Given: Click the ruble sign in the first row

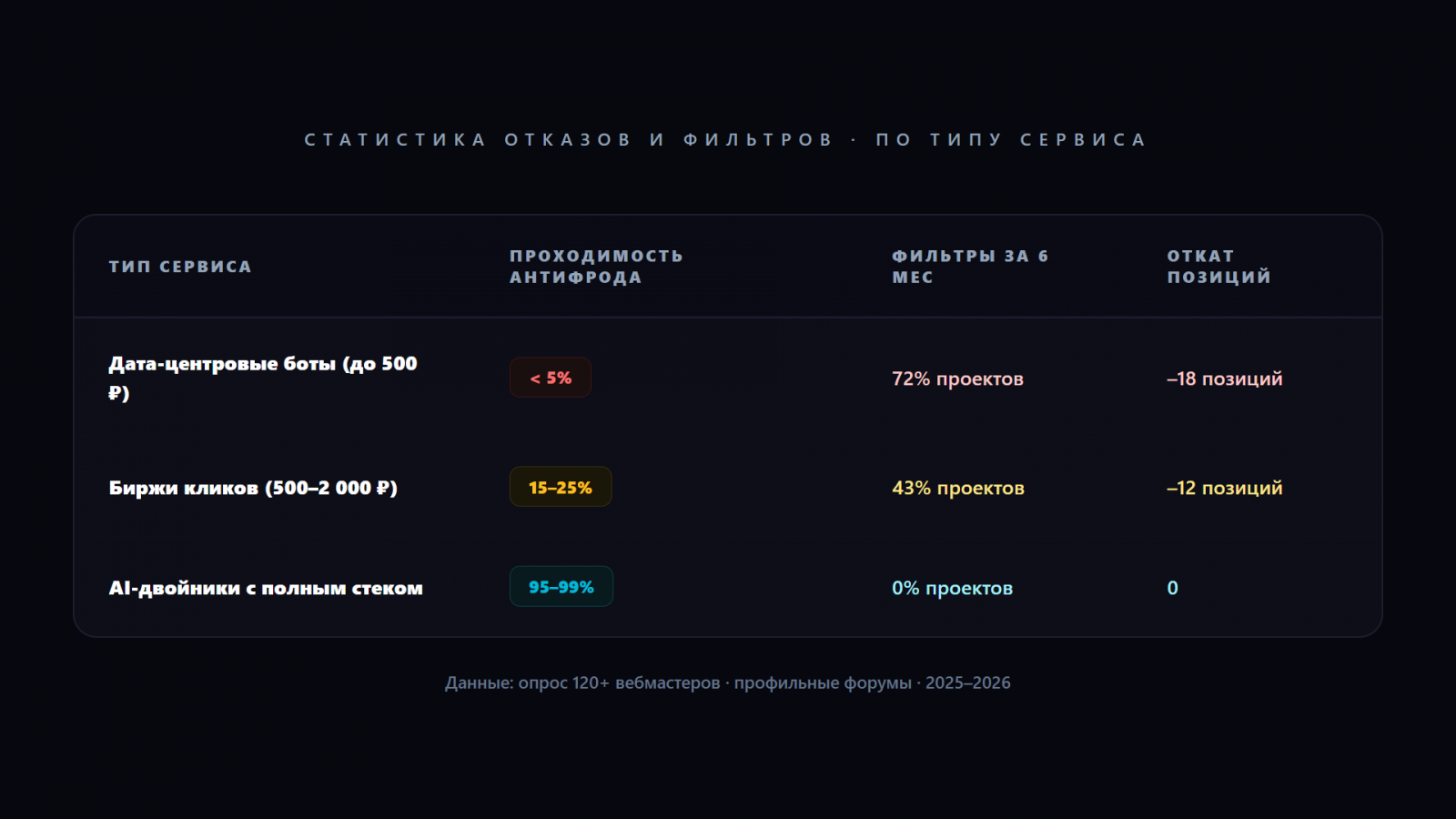Looking at the screenshot, I should [115, 393].
